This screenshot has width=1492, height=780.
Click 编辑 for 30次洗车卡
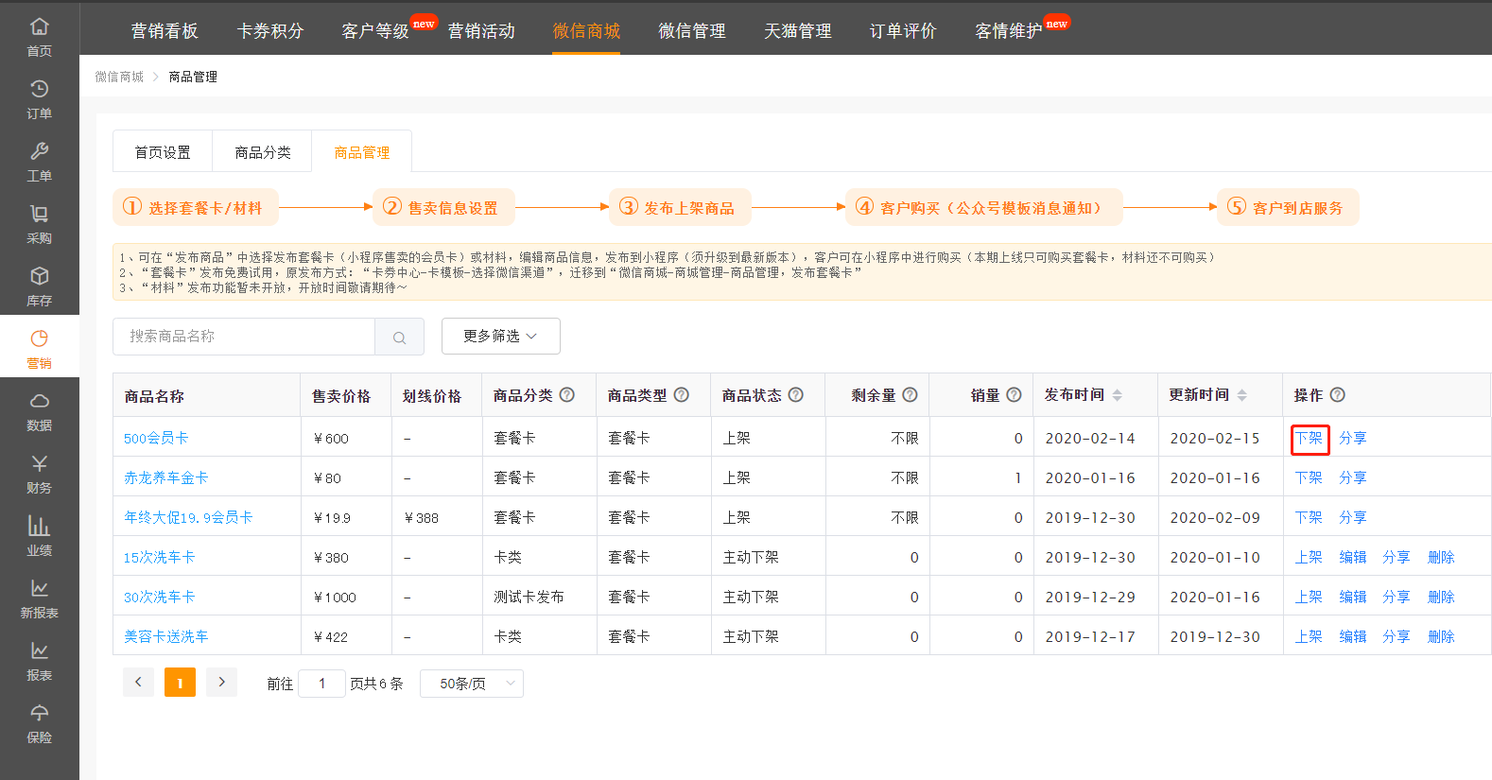tap(1353, 597)
